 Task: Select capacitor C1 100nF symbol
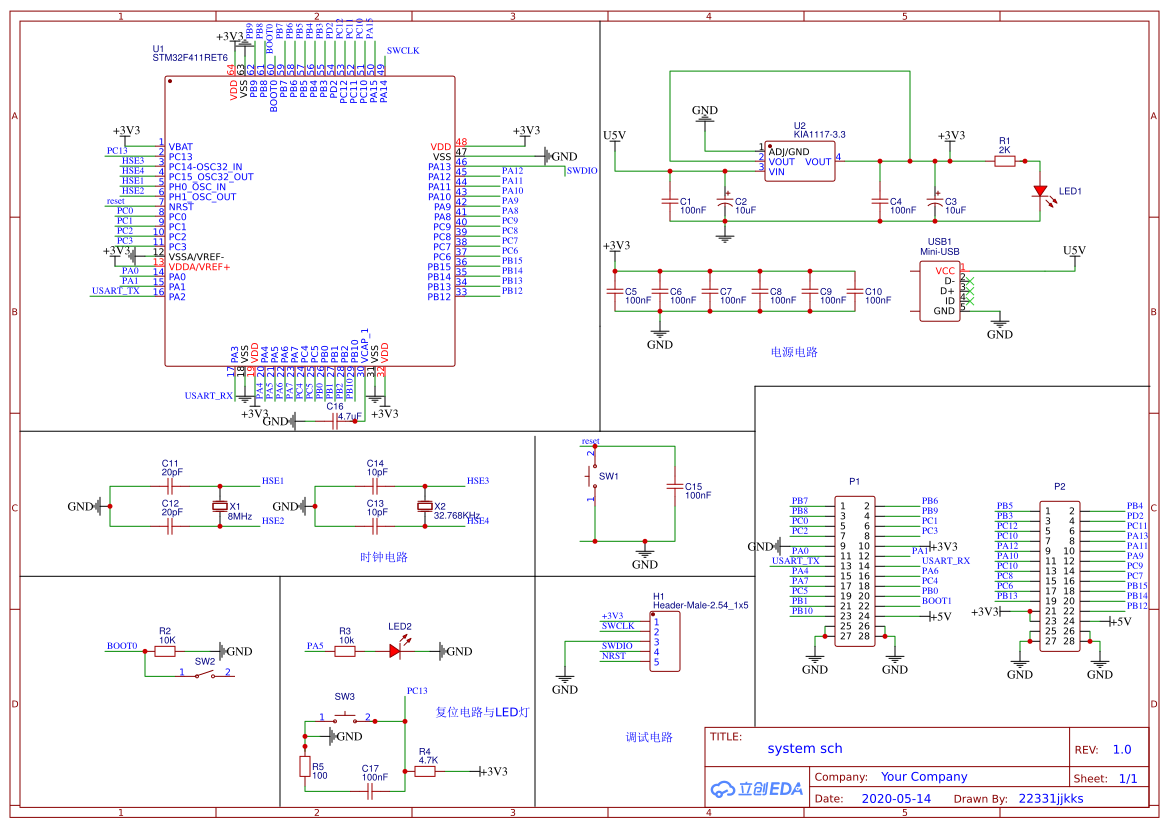[x=669, y=200]
